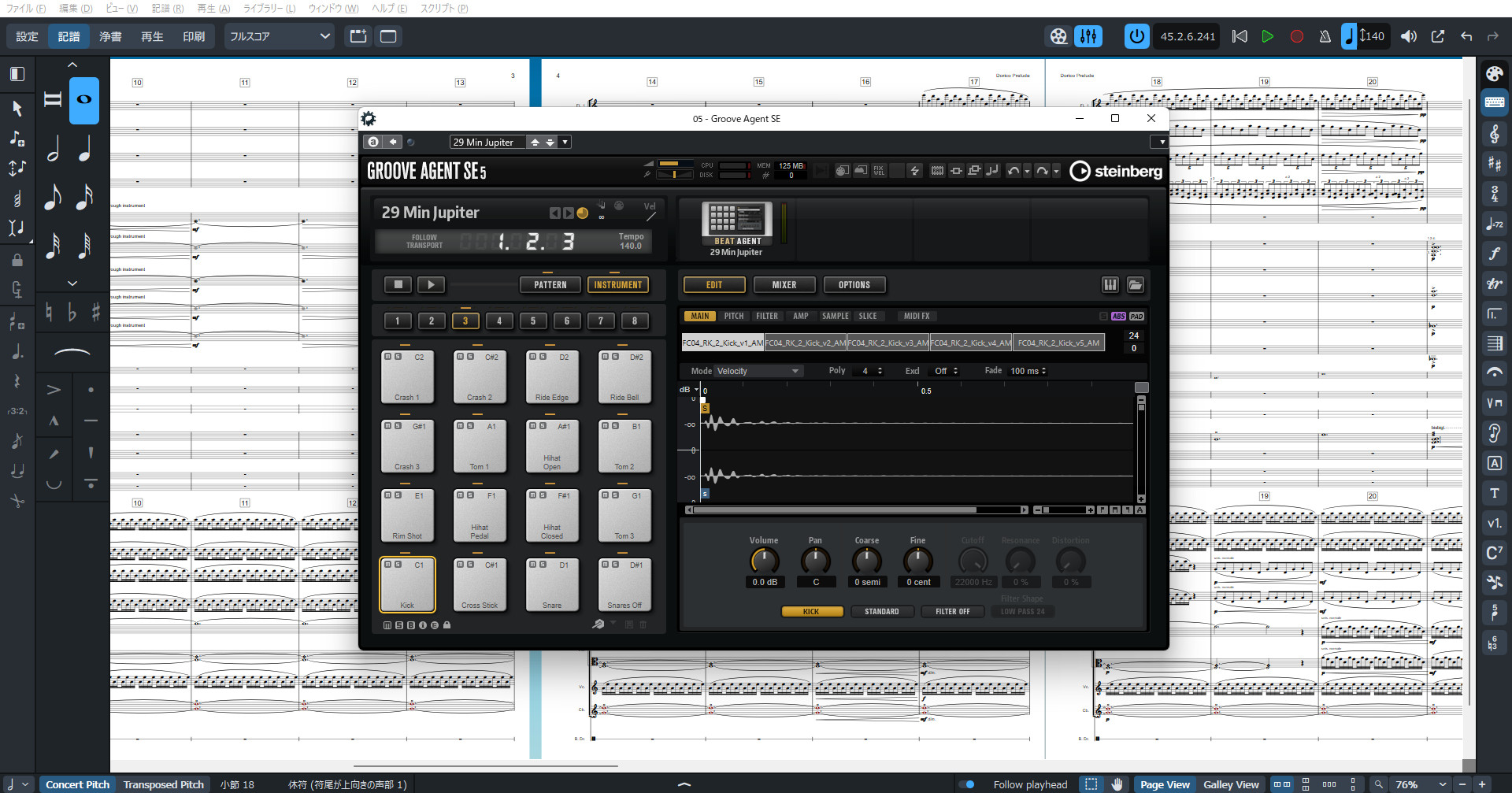Open the chord symbols C7 panel
The image size is (1512, 793).
[1494, 553]
